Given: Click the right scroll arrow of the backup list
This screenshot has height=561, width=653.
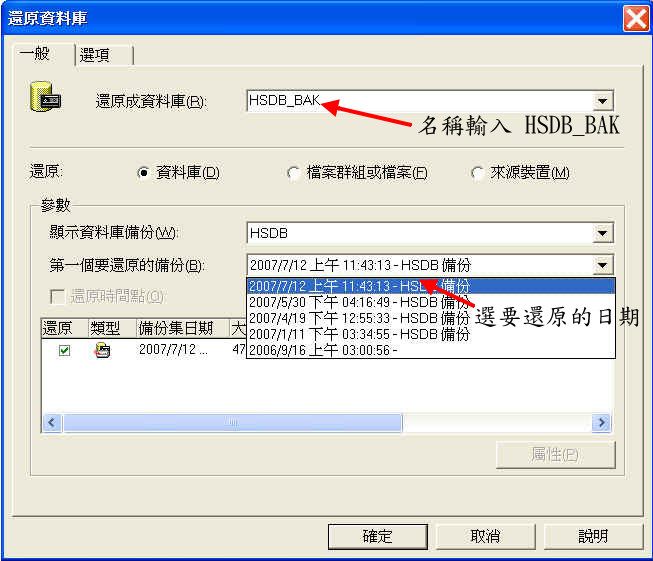Looking at the screenshot, I should tap(601, 423).
